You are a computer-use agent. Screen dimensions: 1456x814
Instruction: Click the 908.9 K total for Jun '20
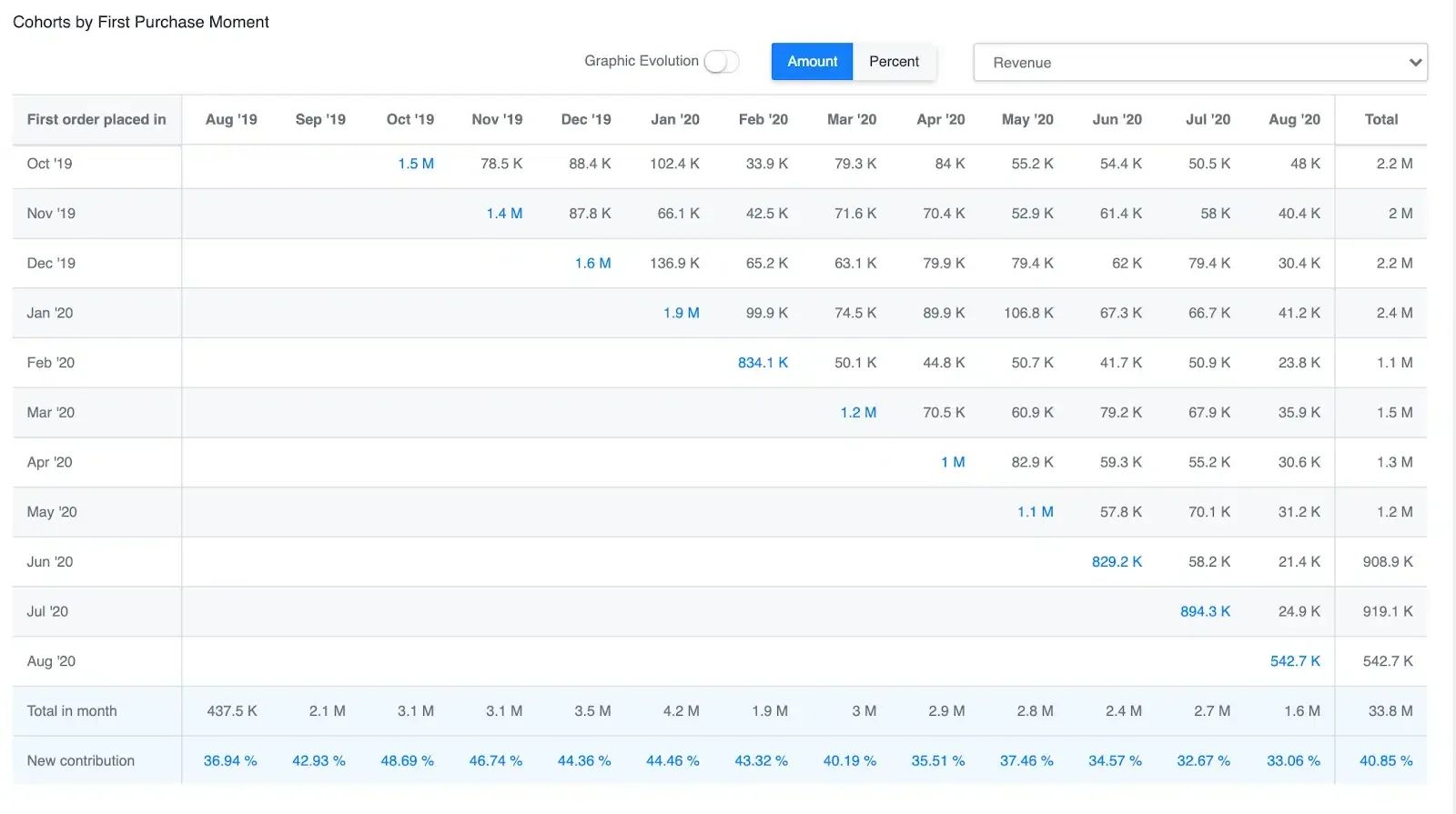[x=1388, y=562]
